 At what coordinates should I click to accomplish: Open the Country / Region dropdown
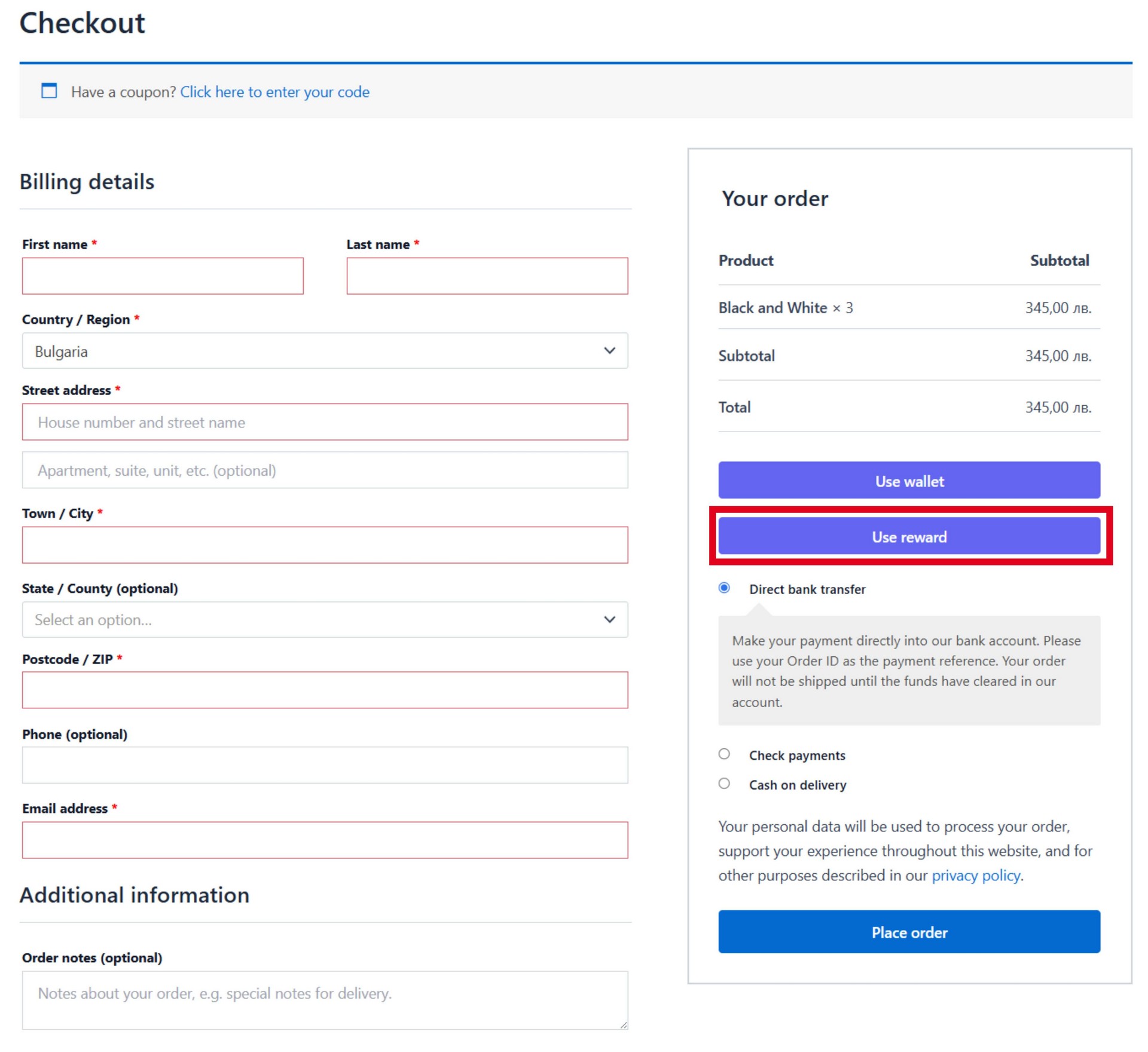[311, 351]
